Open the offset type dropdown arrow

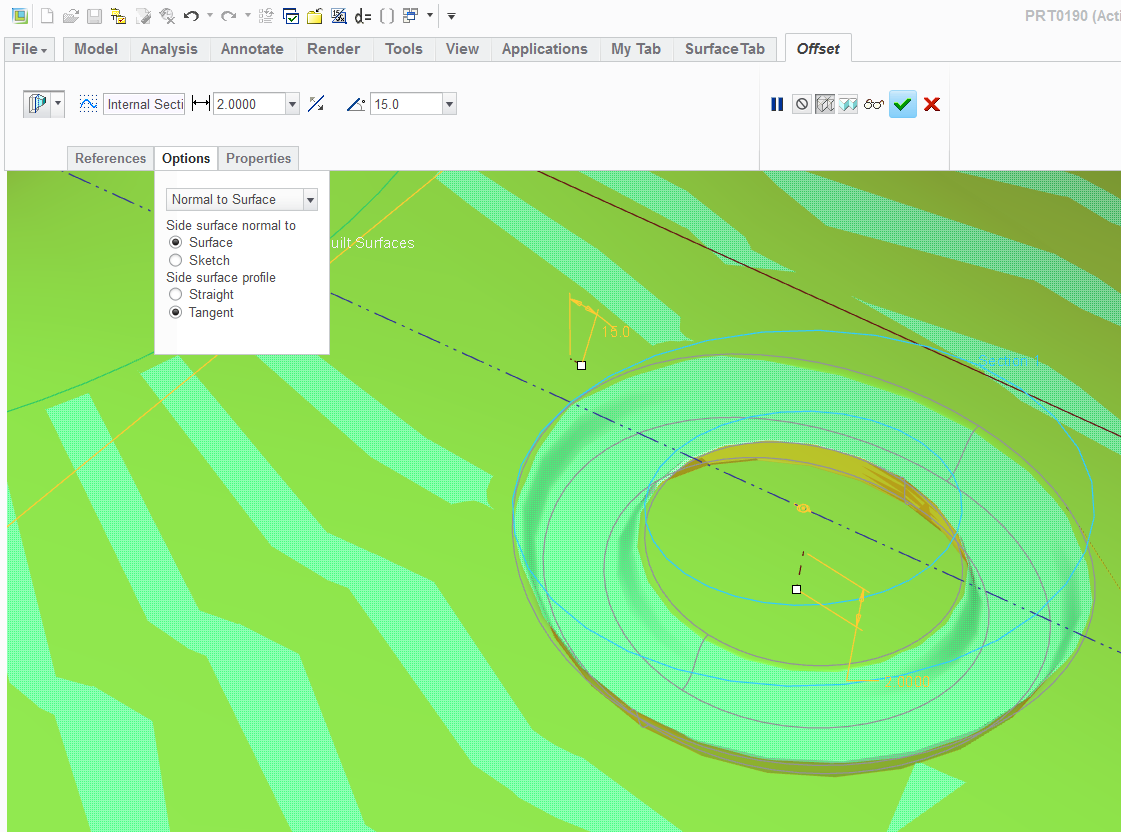pos(58,104)
